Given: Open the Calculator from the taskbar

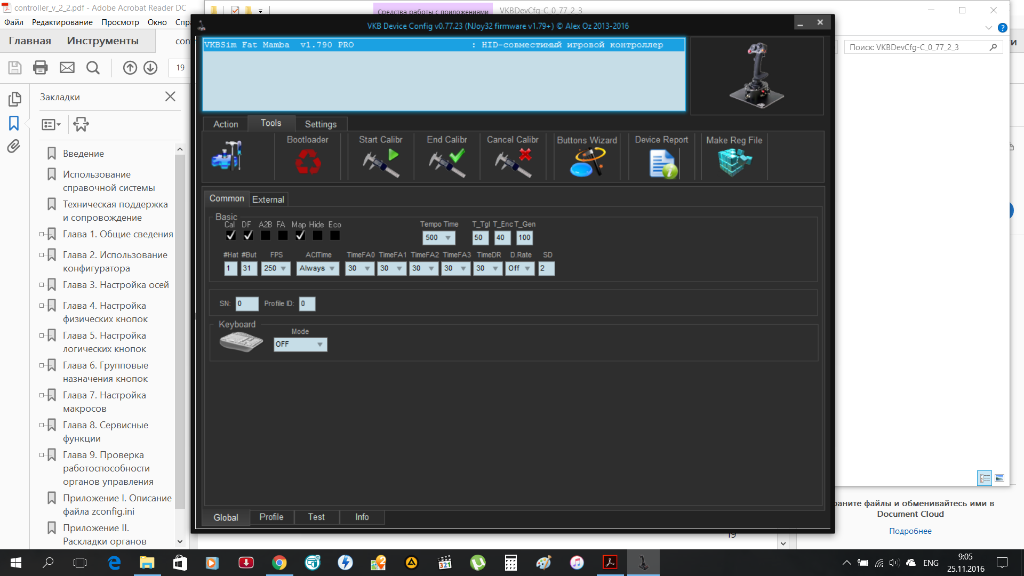Looking at the screenshot, I should (511, 563).
